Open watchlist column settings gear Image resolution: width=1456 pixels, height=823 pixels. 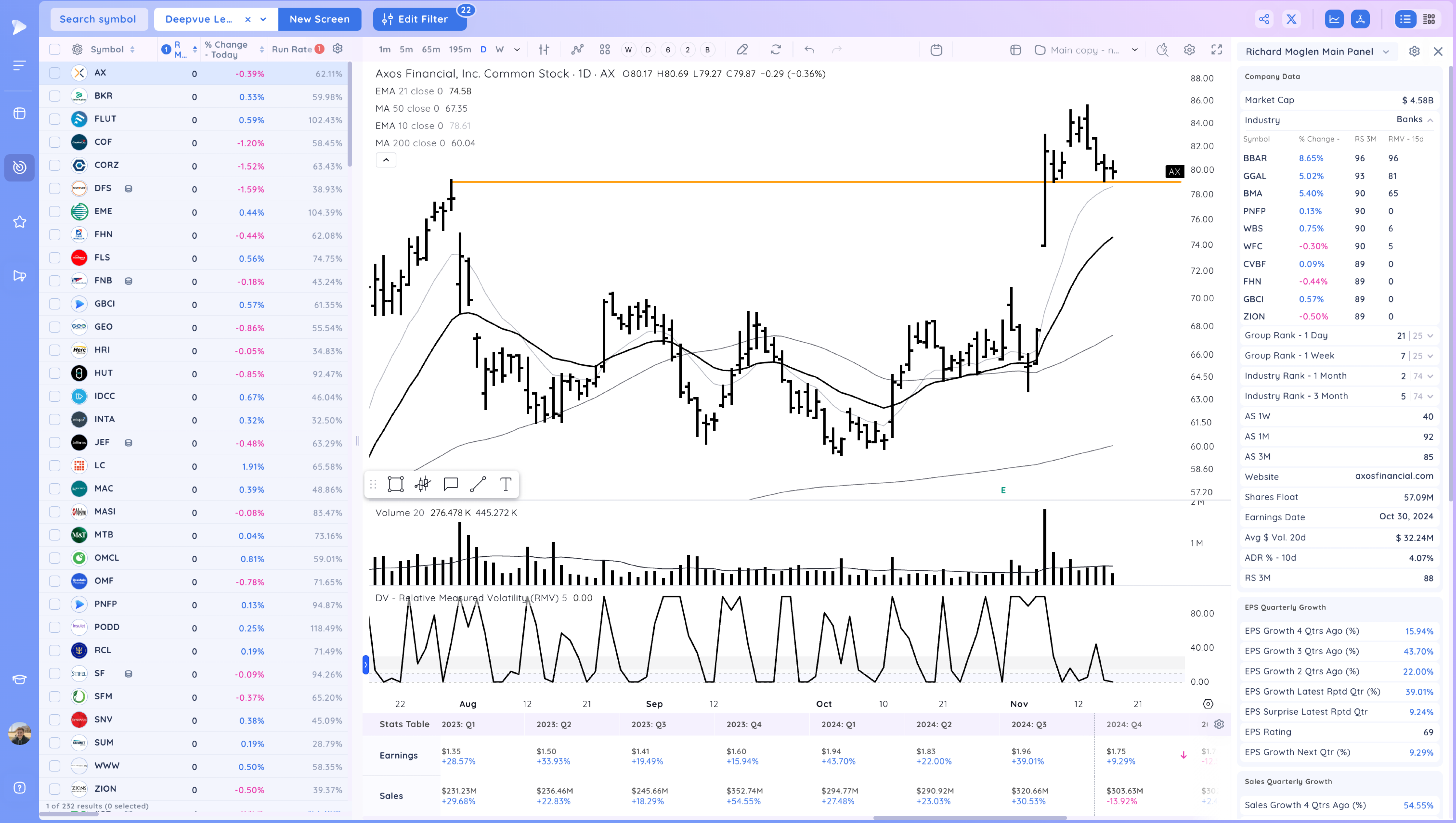pos(78,49)
